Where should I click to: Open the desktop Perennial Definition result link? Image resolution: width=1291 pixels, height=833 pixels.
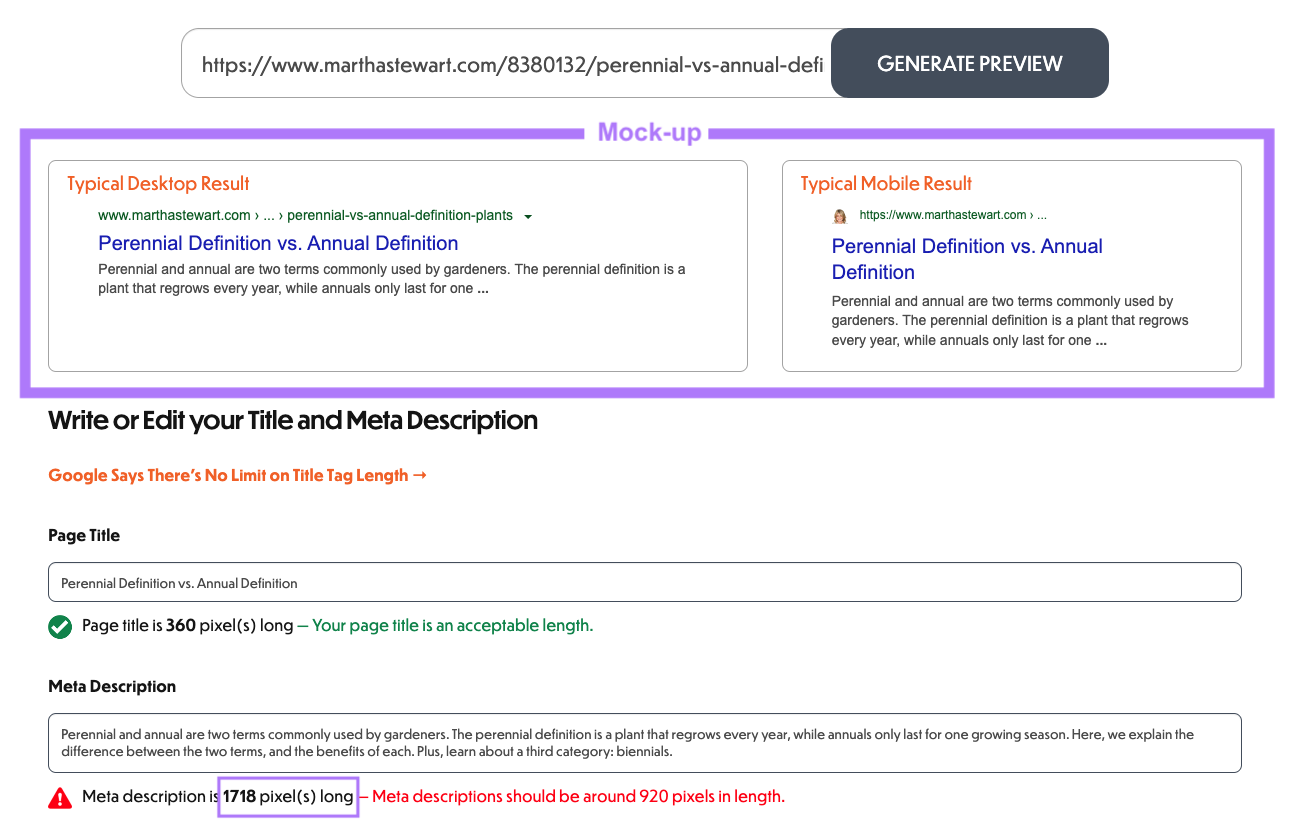point(277,243)
